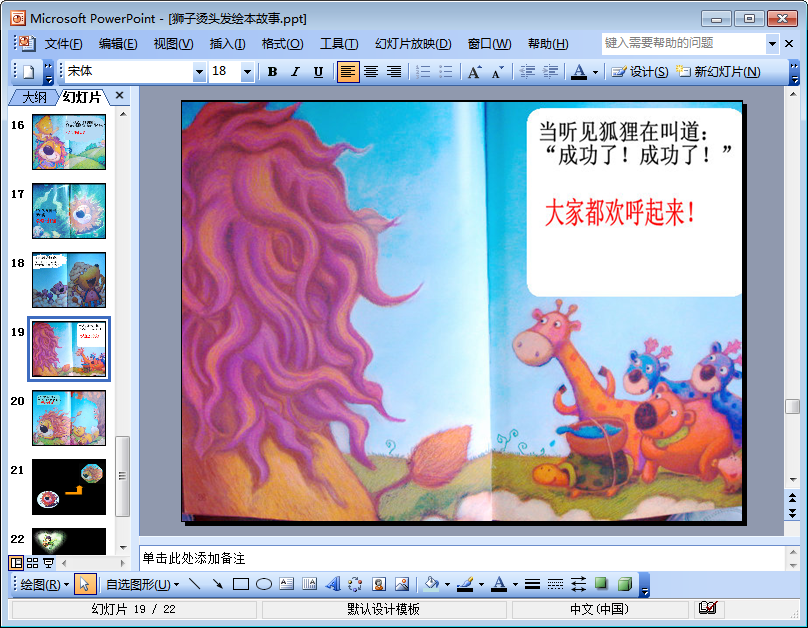Toggle numbered list formatting
The width and height of the screenshot is (808, 628).
click(x=423, y=72)
